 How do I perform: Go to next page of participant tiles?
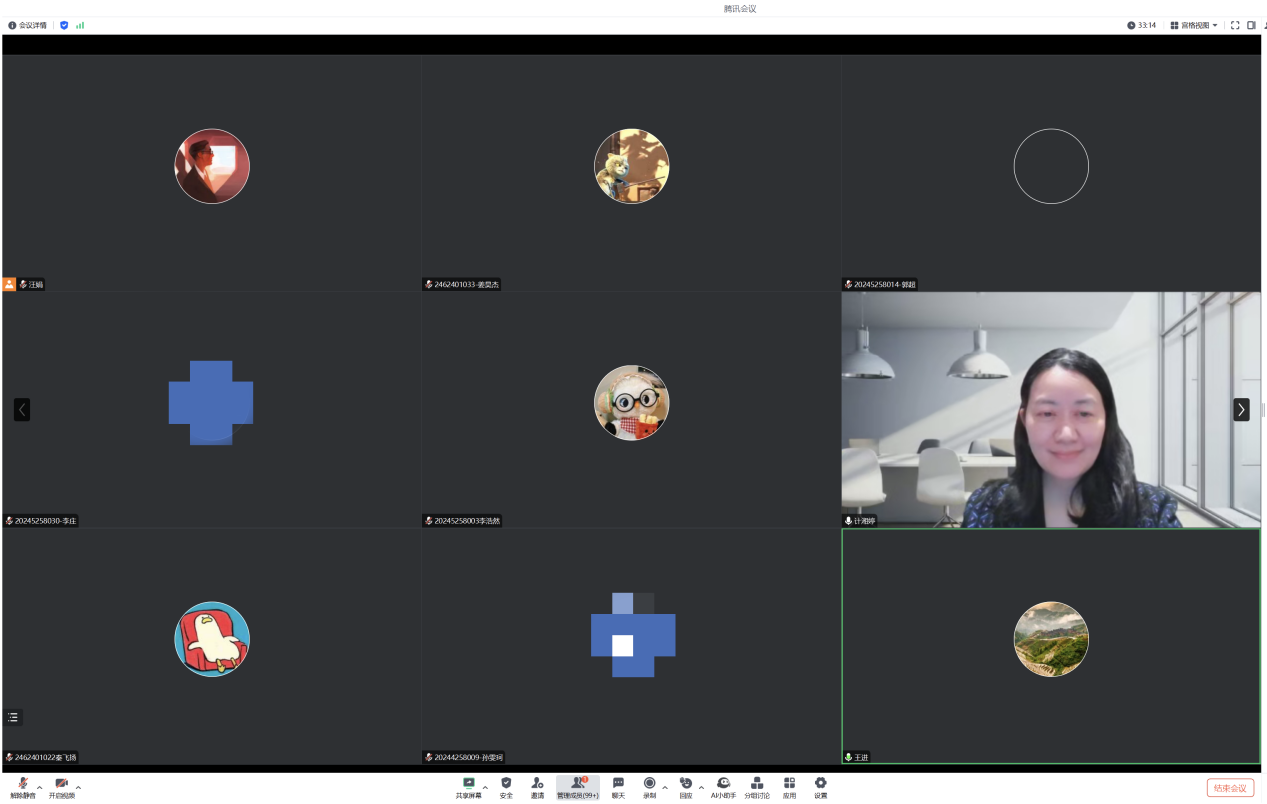coord(1241,409)
